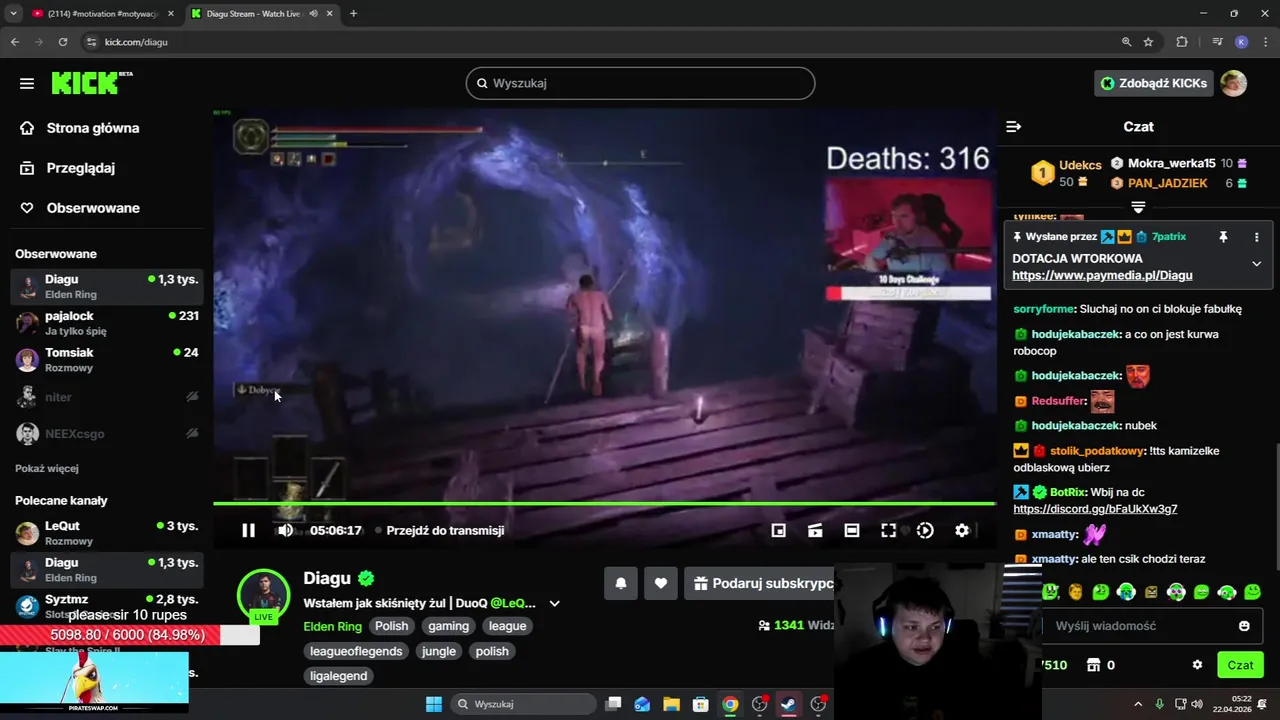The width and height of the screenshot is (1280, 720).
Task: Enter fullscreen mode in player
Action: [x=888, y=531]
